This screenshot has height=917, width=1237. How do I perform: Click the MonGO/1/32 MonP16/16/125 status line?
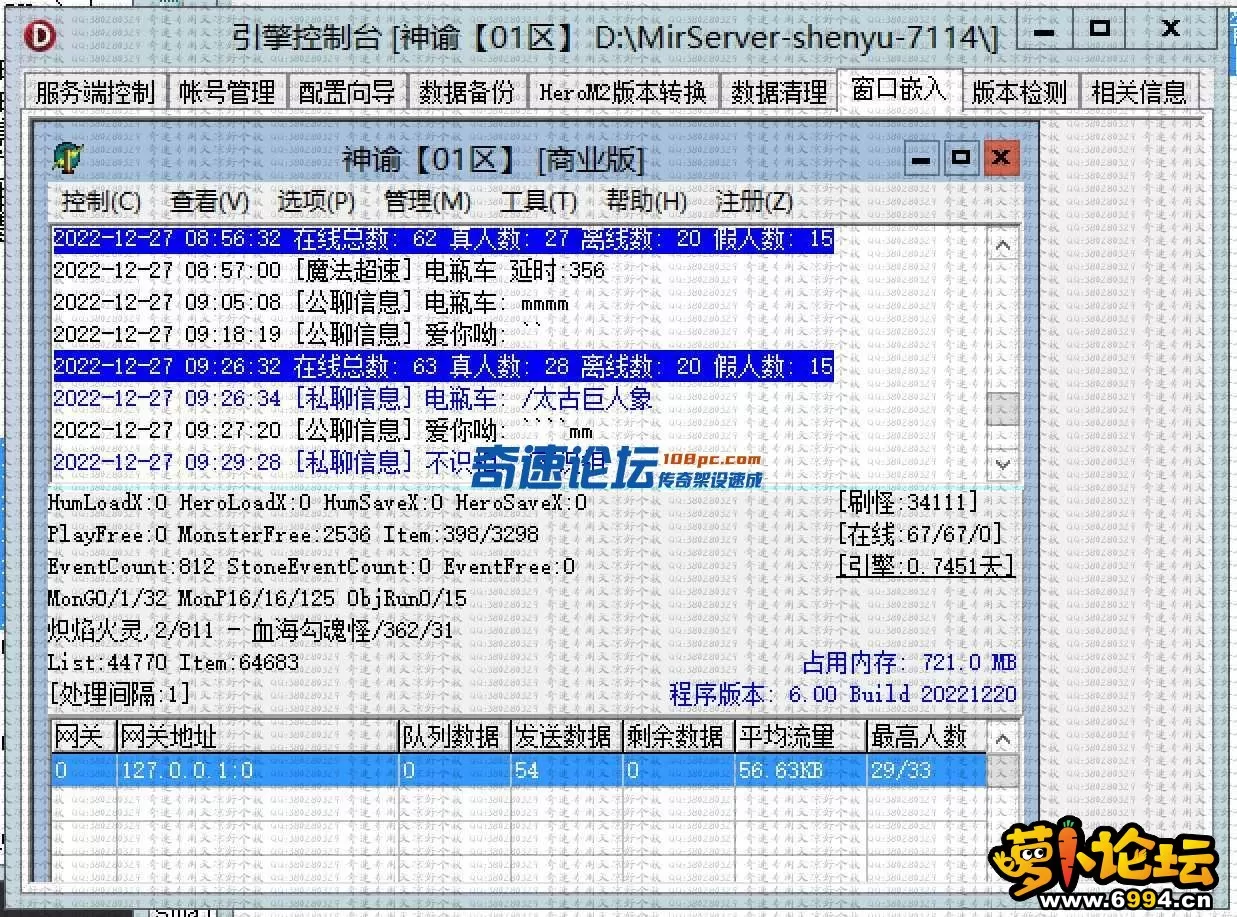(x=257, y=599)
